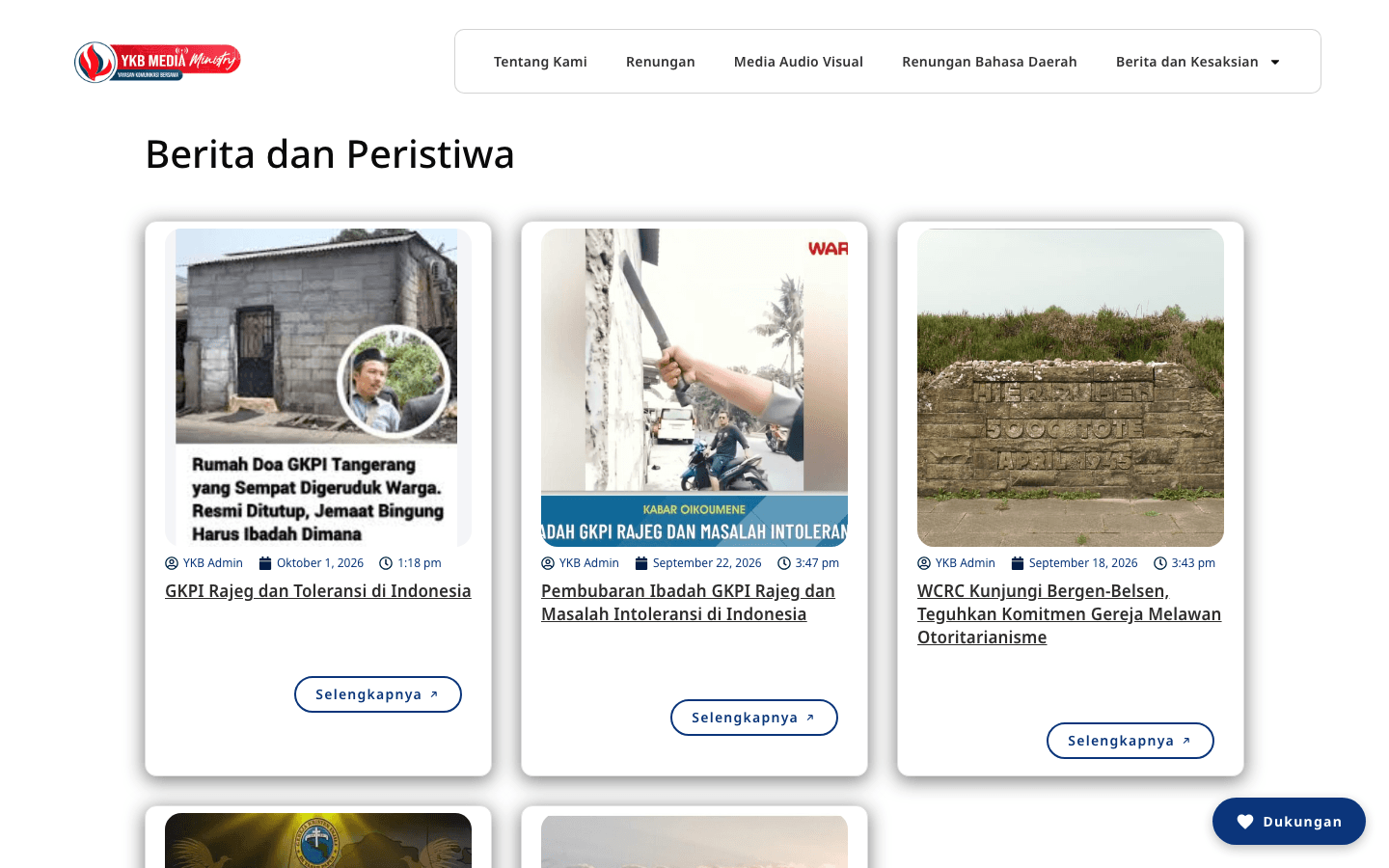Open the Berita dan Kesaksian menu item
1389x868 pixels.
(1187, 62)
